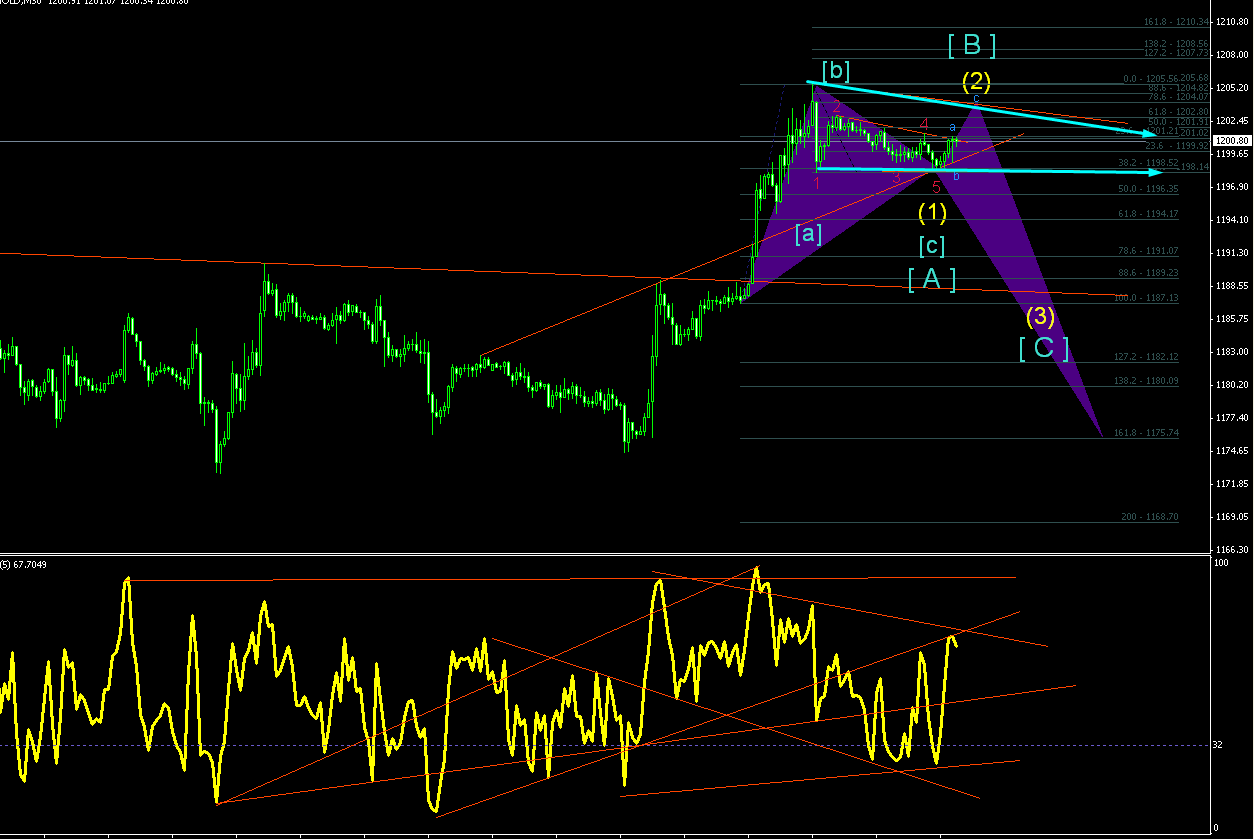Click Fibonacci level '138.2 - 1208.56'
Viewport: 1254px width, 839px height.
[x=1176, y=44]
